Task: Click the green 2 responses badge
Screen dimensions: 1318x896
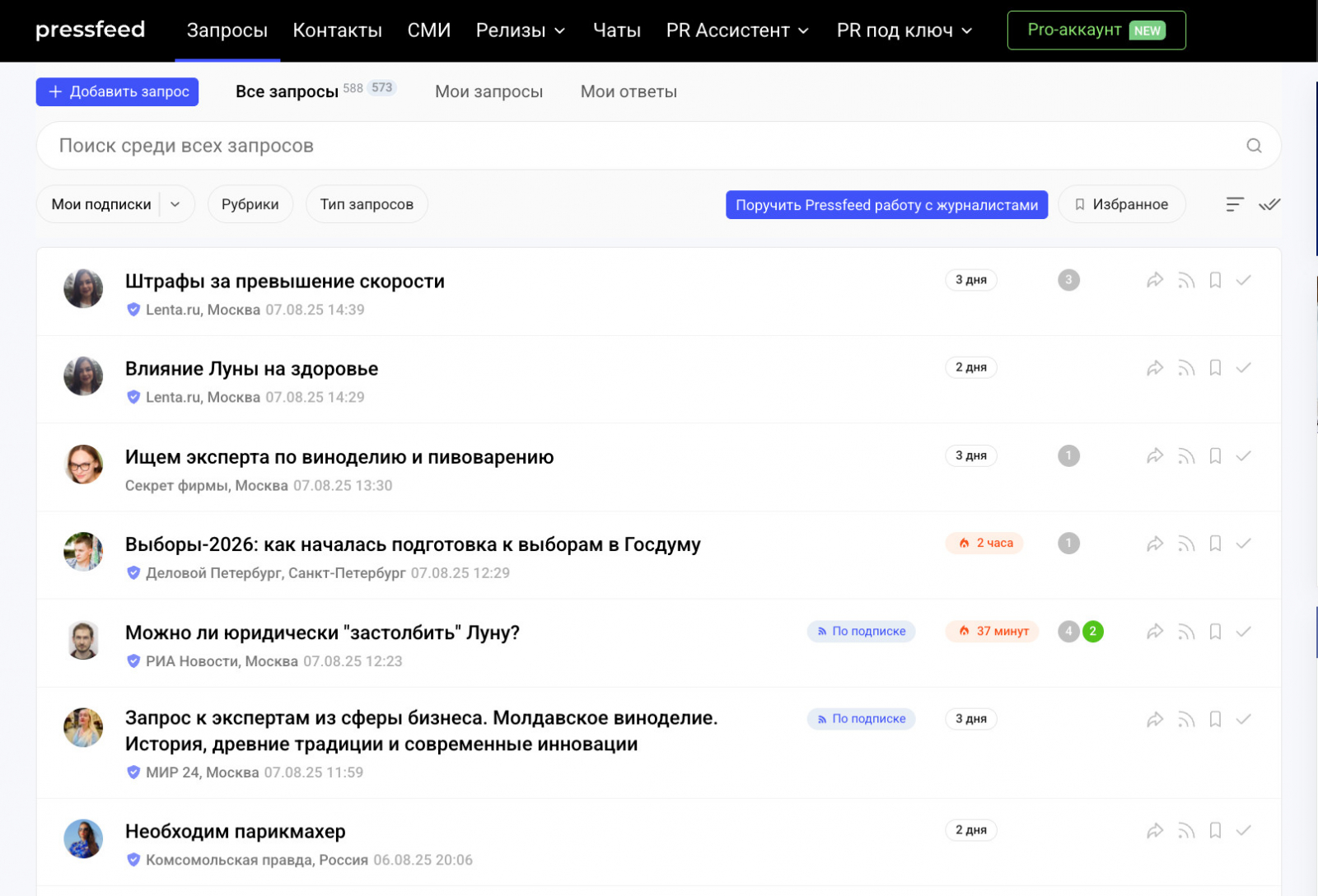Action: pyautogui.click(x=1092, y=632)
